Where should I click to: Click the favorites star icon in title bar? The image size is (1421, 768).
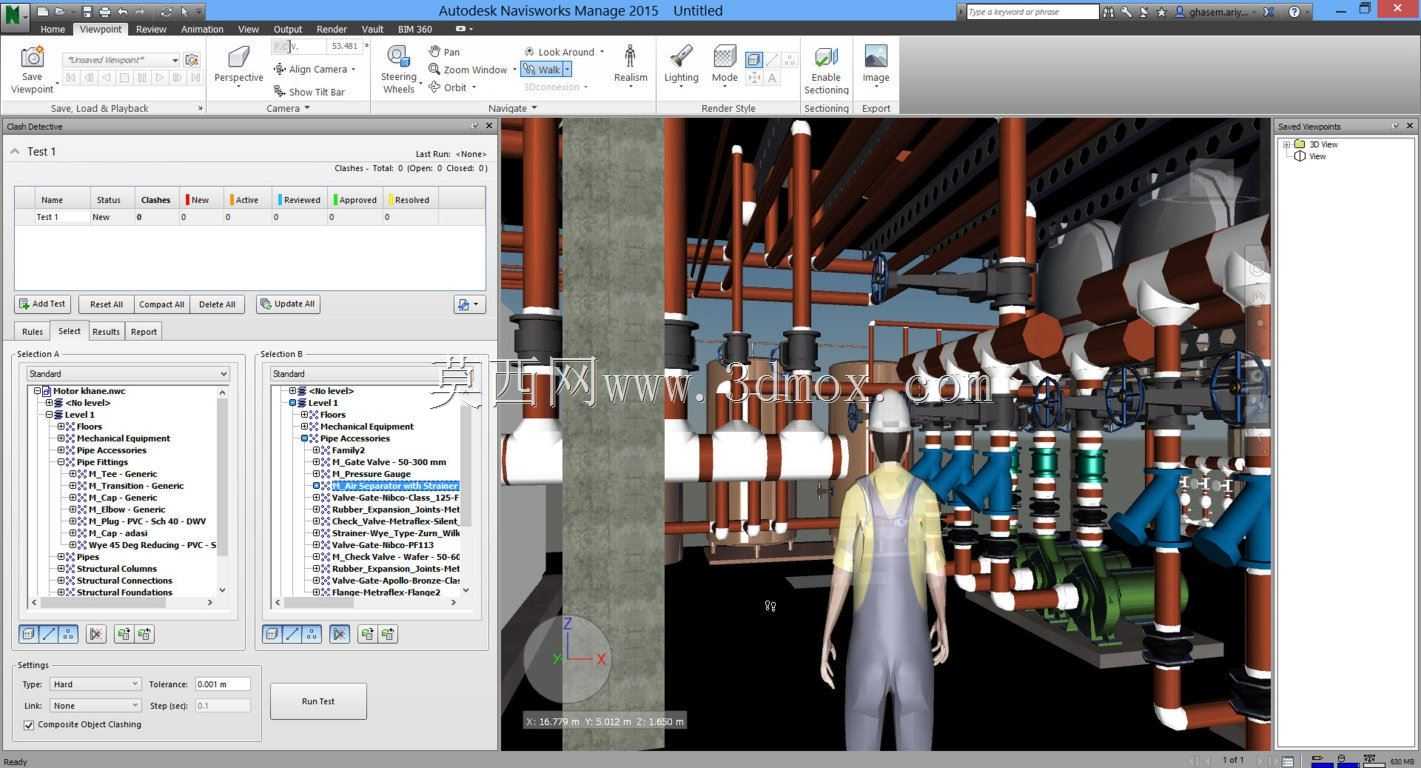pos(1161,12)
